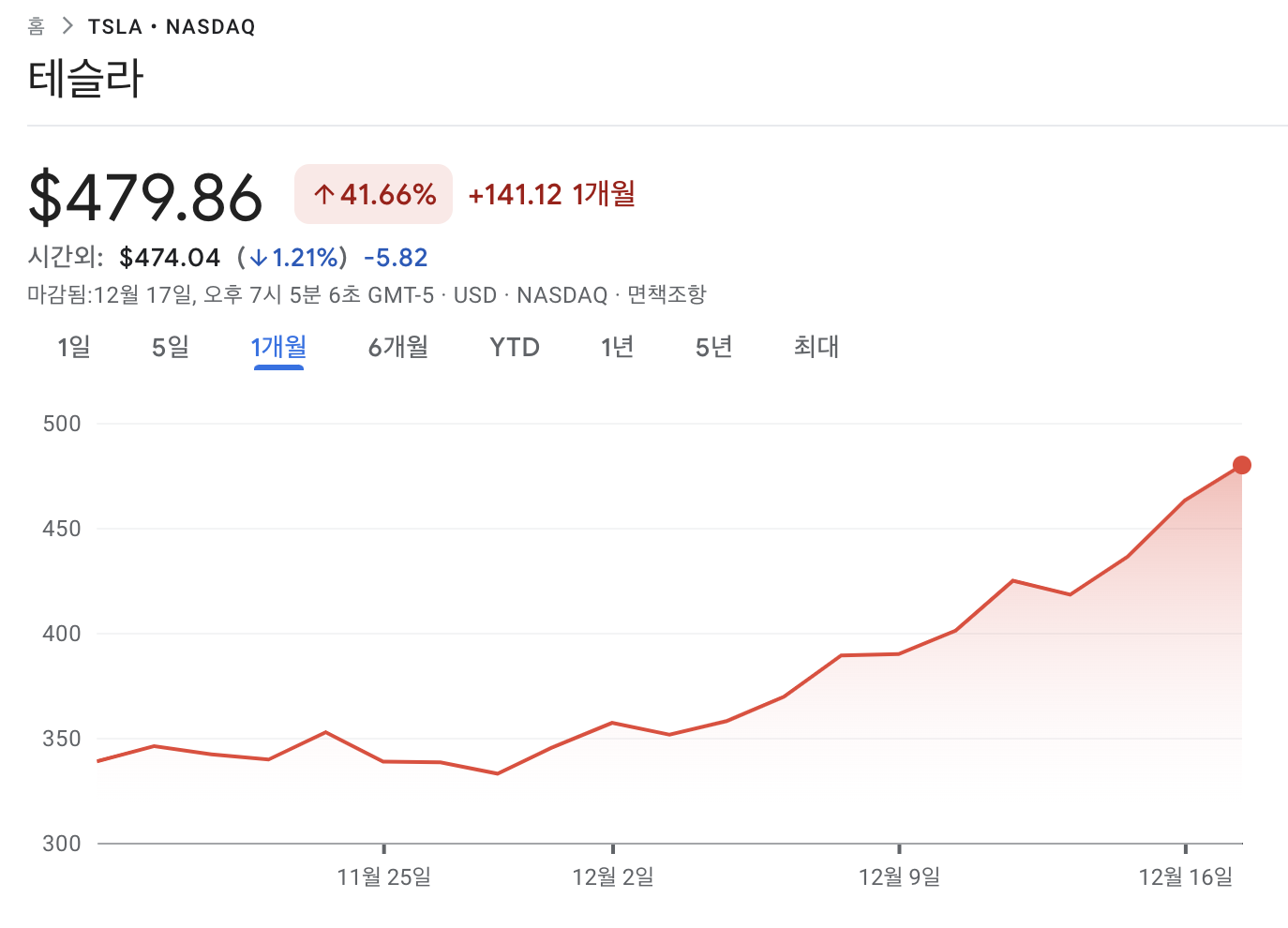Click the 11월 25일 date label
Screen dimensions: 1288x928
pos(384,877)
